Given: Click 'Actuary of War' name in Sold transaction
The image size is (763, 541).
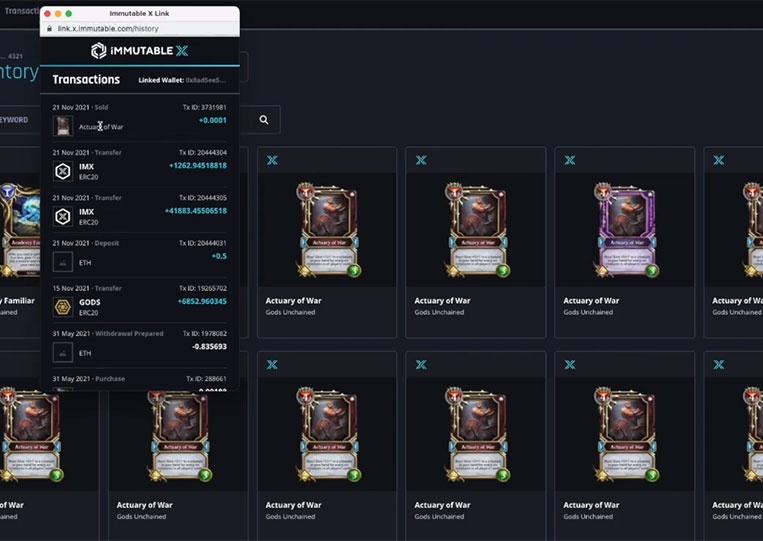Looking at the screenshot, I should tap(101, 127).
